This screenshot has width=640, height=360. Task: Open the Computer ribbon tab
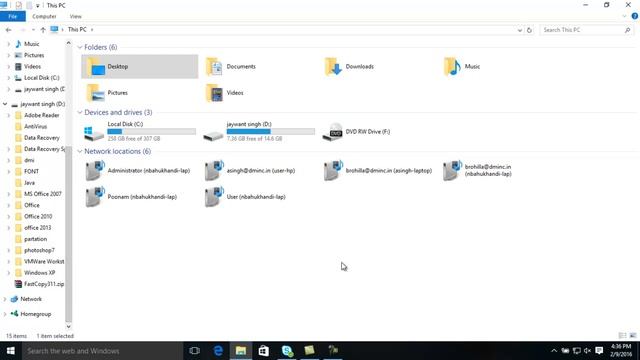click(44, 16)
